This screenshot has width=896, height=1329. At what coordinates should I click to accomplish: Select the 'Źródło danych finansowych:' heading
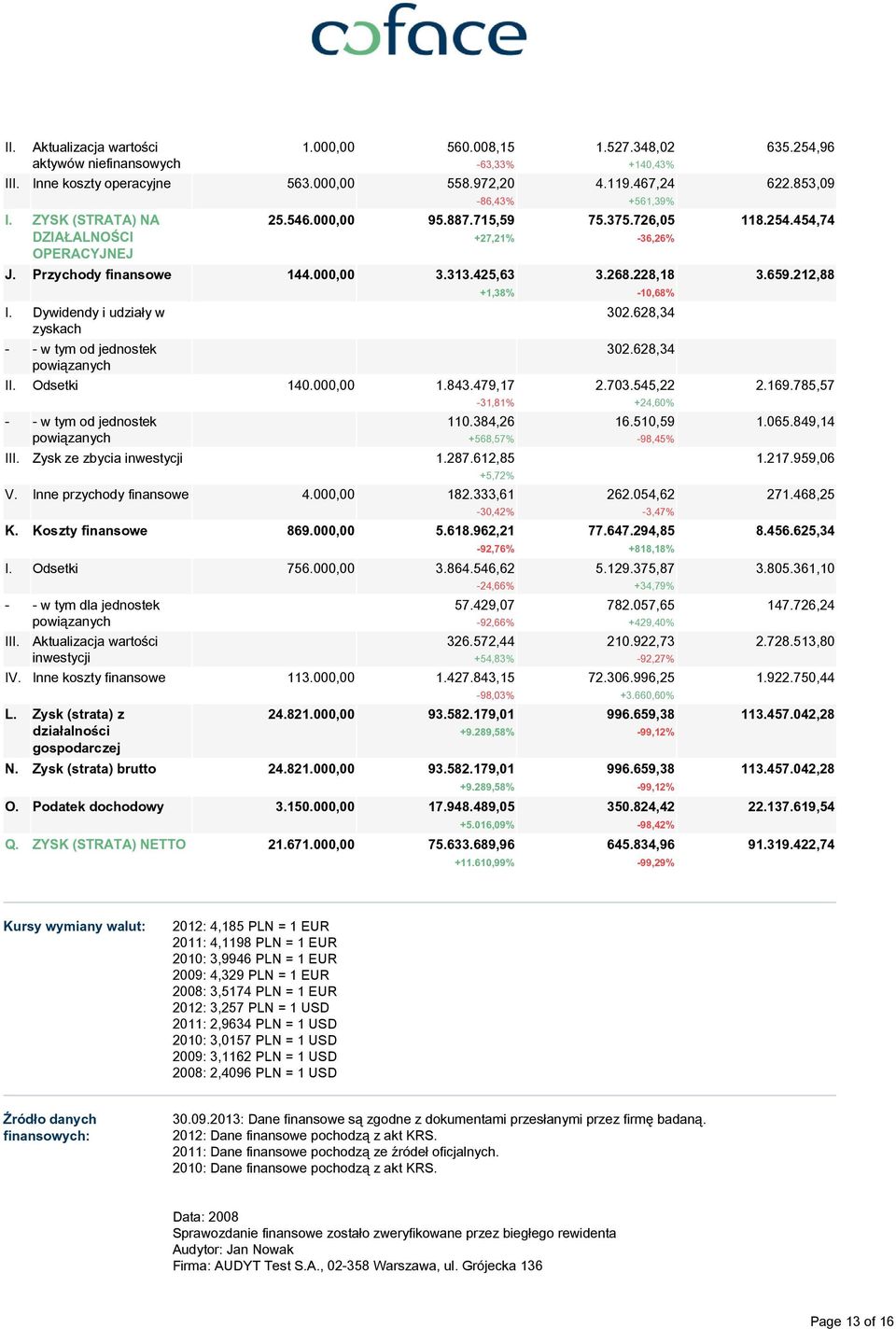(x=49, y=1127)
